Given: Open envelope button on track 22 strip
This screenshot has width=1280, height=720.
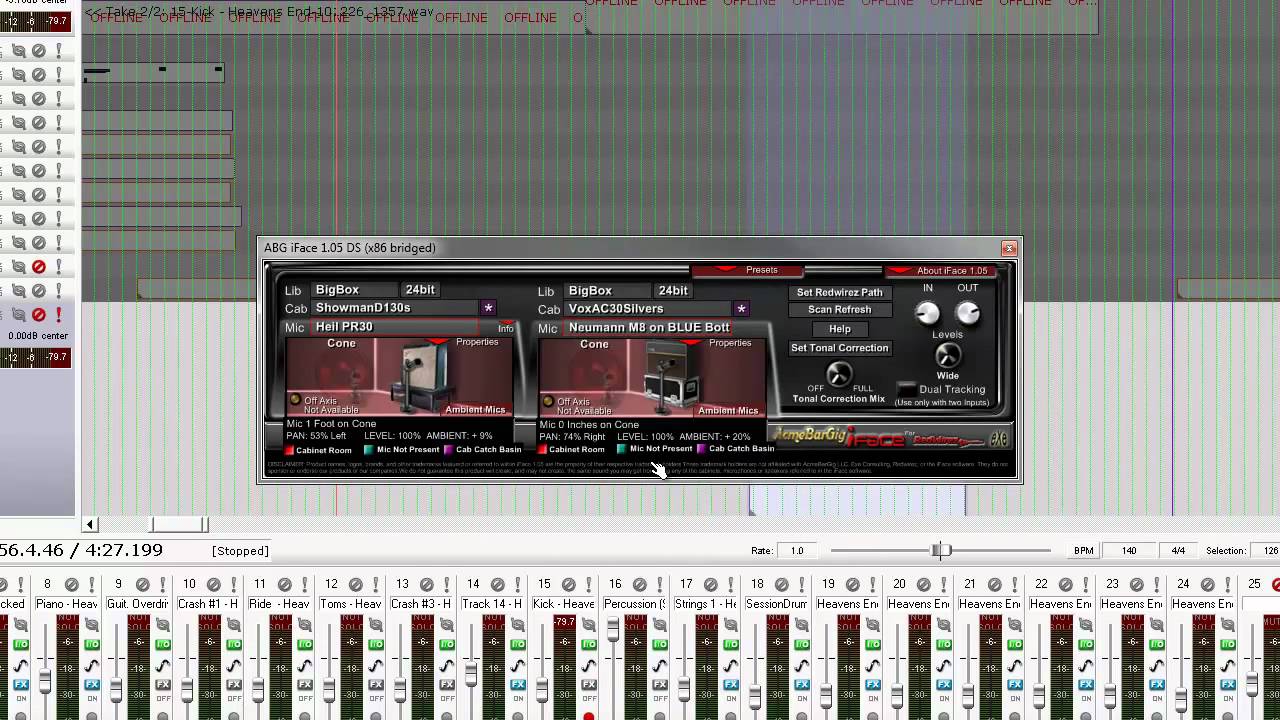Looking at the screenshot, I should (1086, 665).
